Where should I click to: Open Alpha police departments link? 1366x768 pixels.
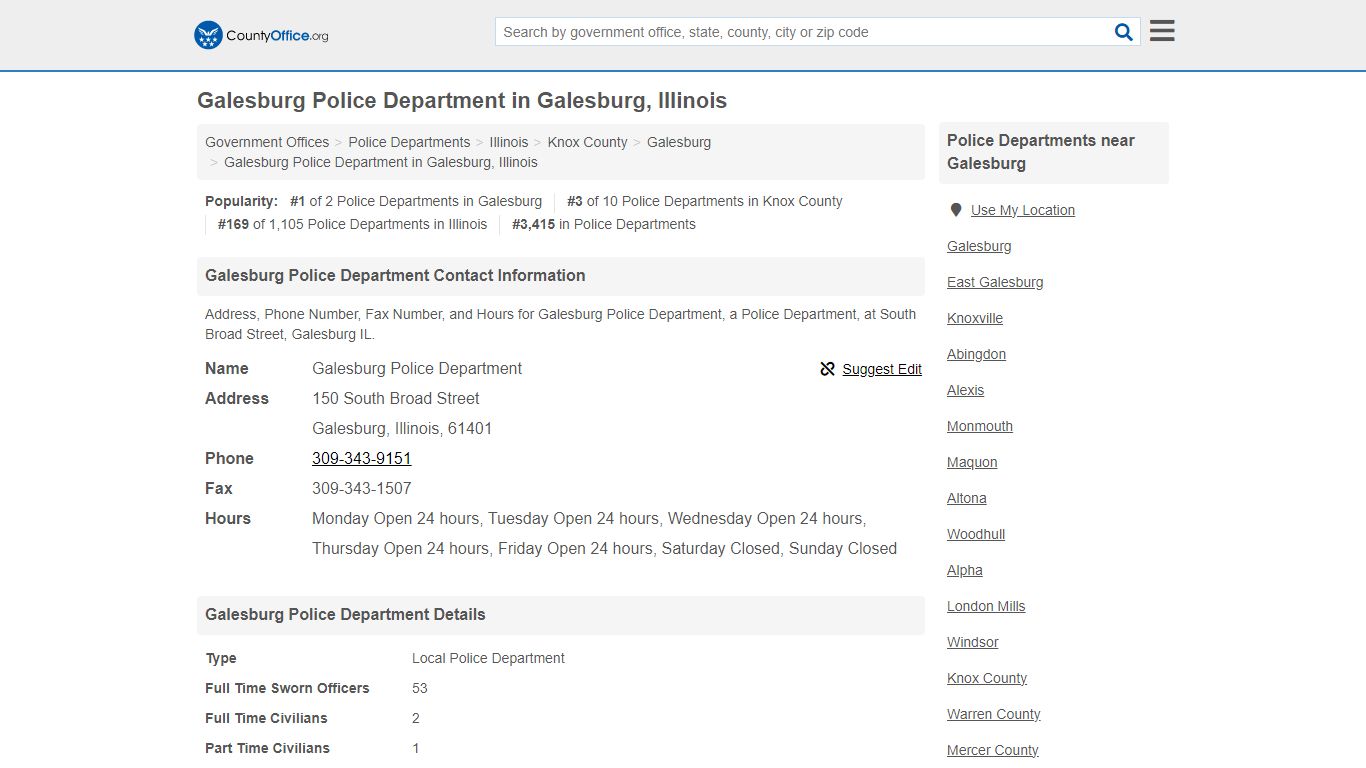pyautogui.click(x=965, y=570)
